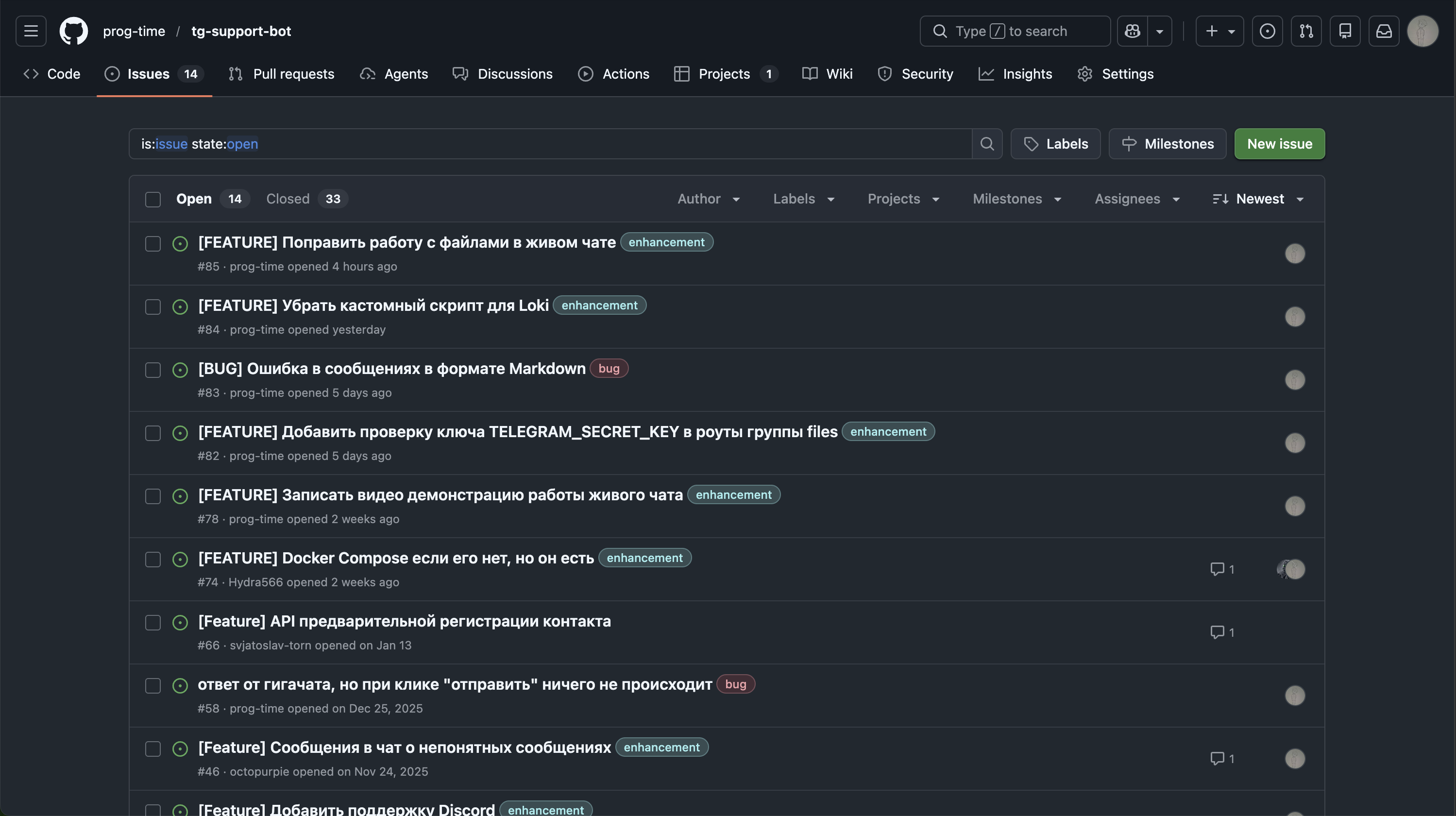Image resolution: width=1456 pixels, height=816 pixels.
Task: Open the Newest sort dropdown
Action: (x=1258, y=199)
